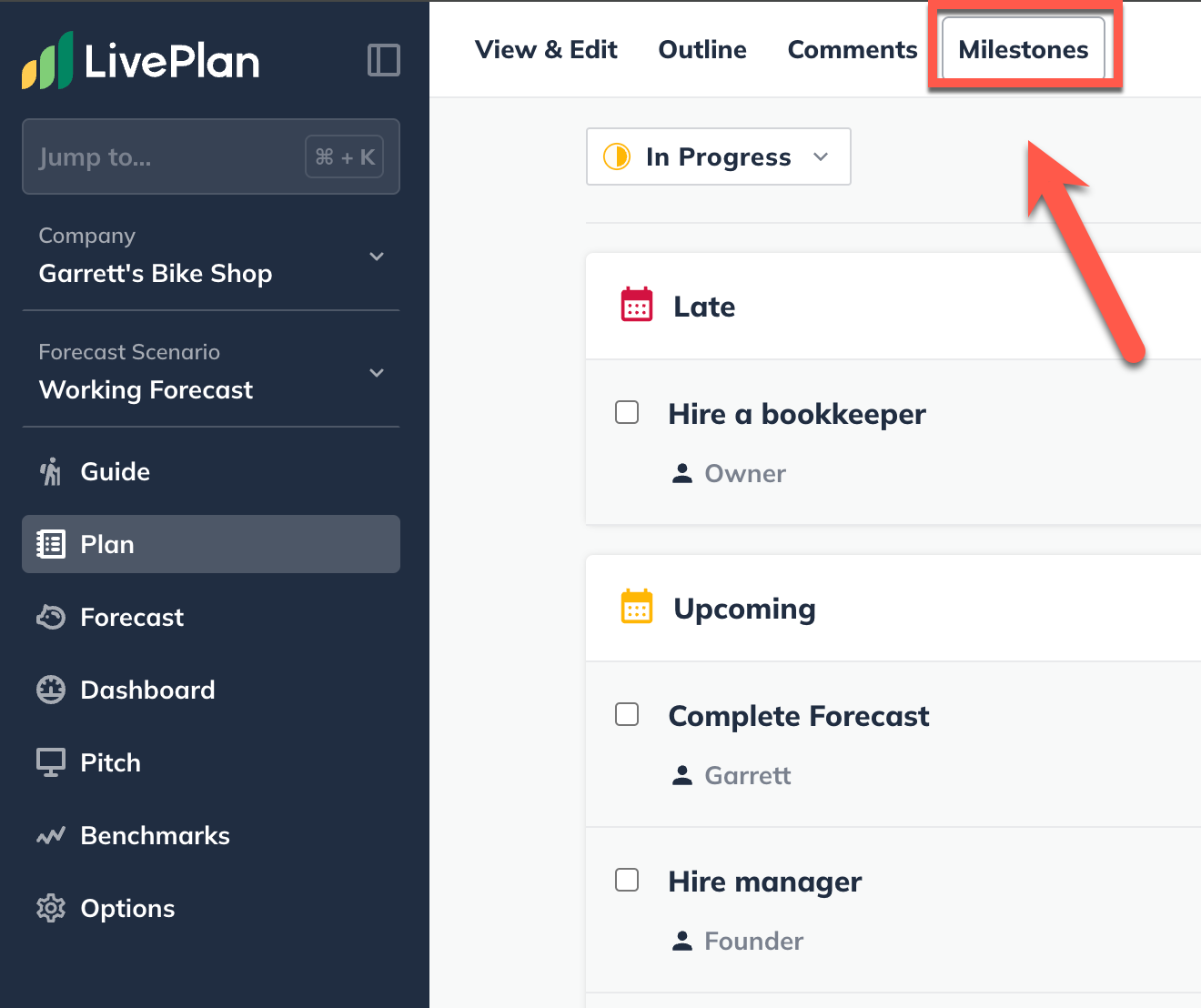Screen dimensions: 1201x1008
Task: Click person icon next to Owner
Action: point(682,473)
